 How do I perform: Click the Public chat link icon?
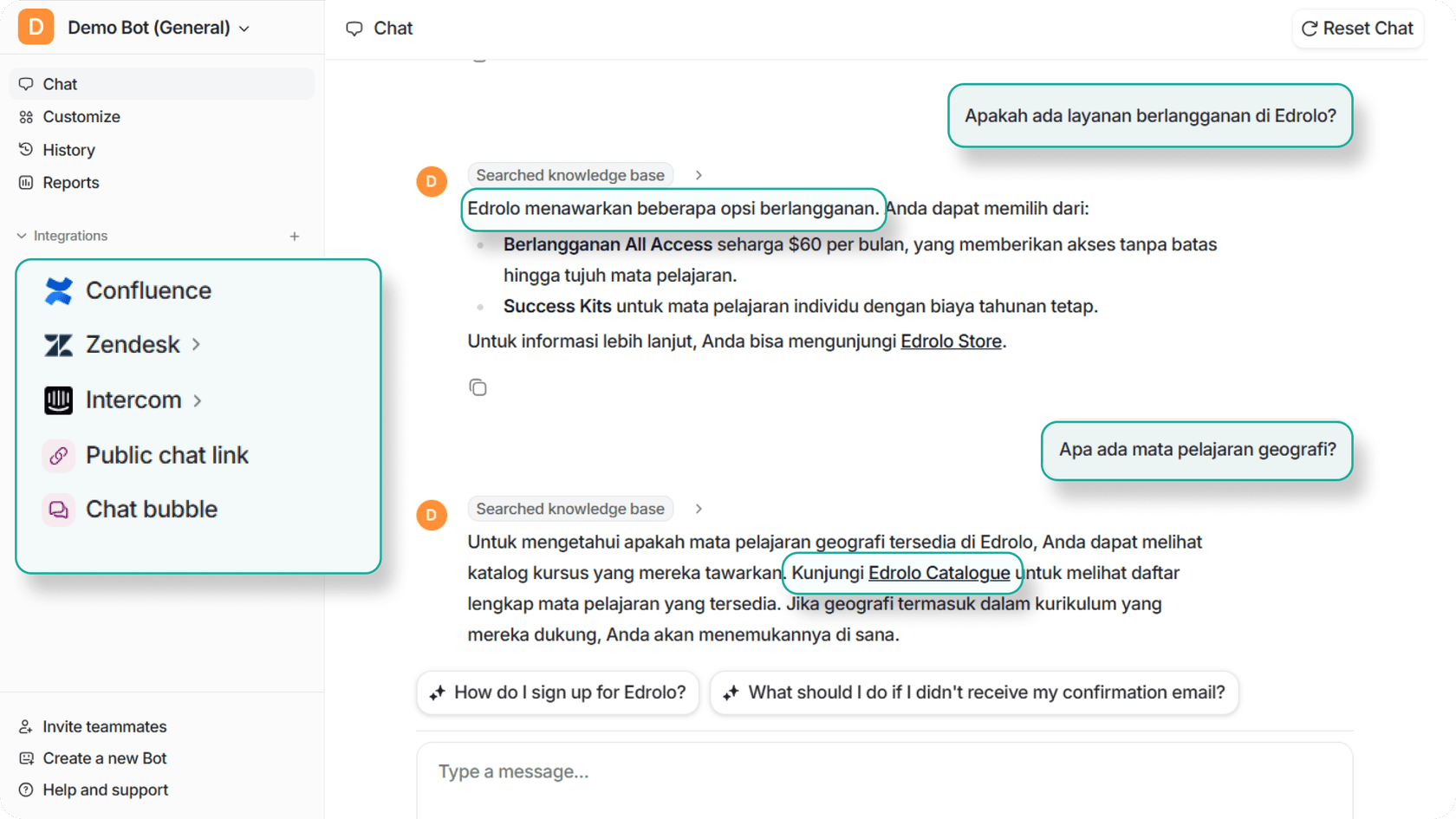click(57, 455)
